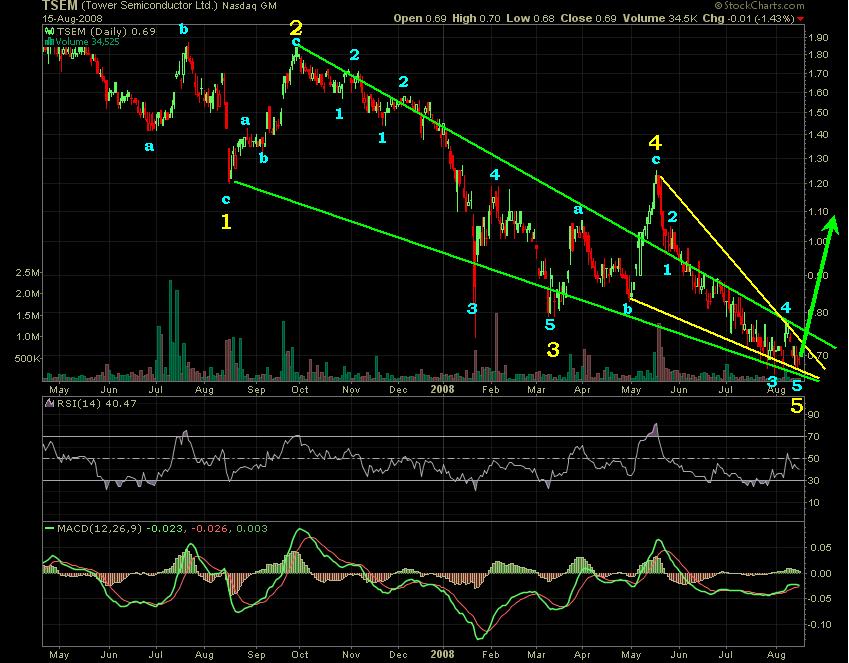Click the Sep label on the MACD panel date axis
The height and width of the screenshot is (663, 849).
click(256, 654)
